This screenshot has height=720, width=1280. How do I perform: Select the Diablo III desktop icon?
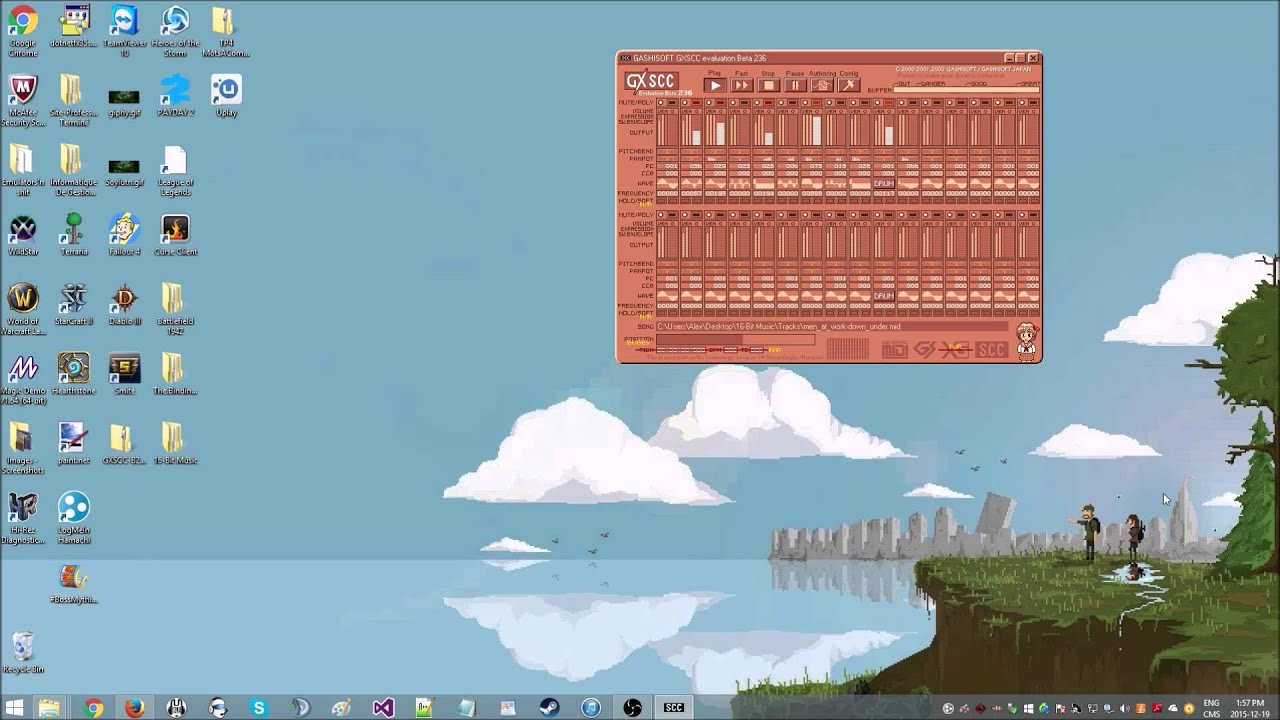point(124,304)
